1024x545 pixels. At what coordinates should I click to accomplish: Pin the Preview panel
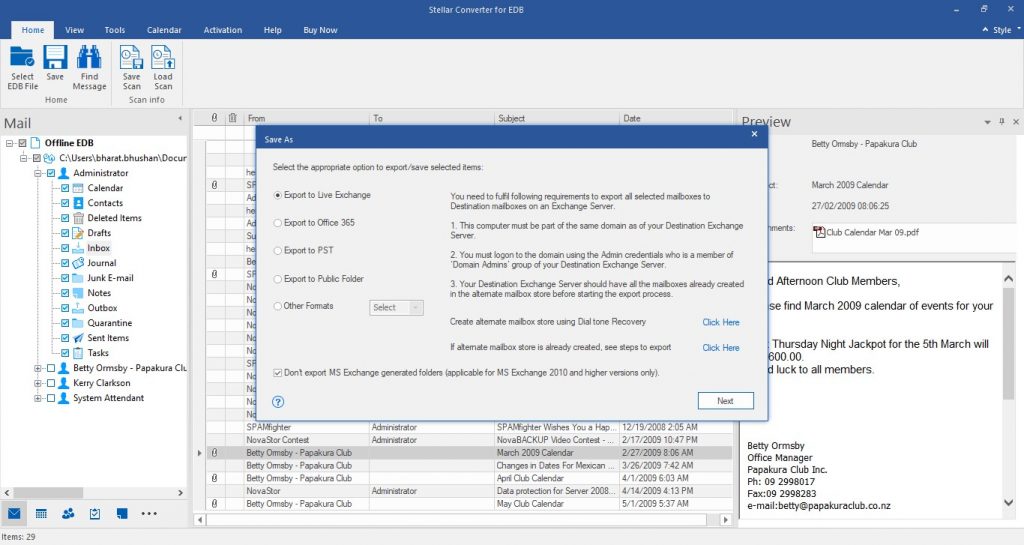point(1002,122)
